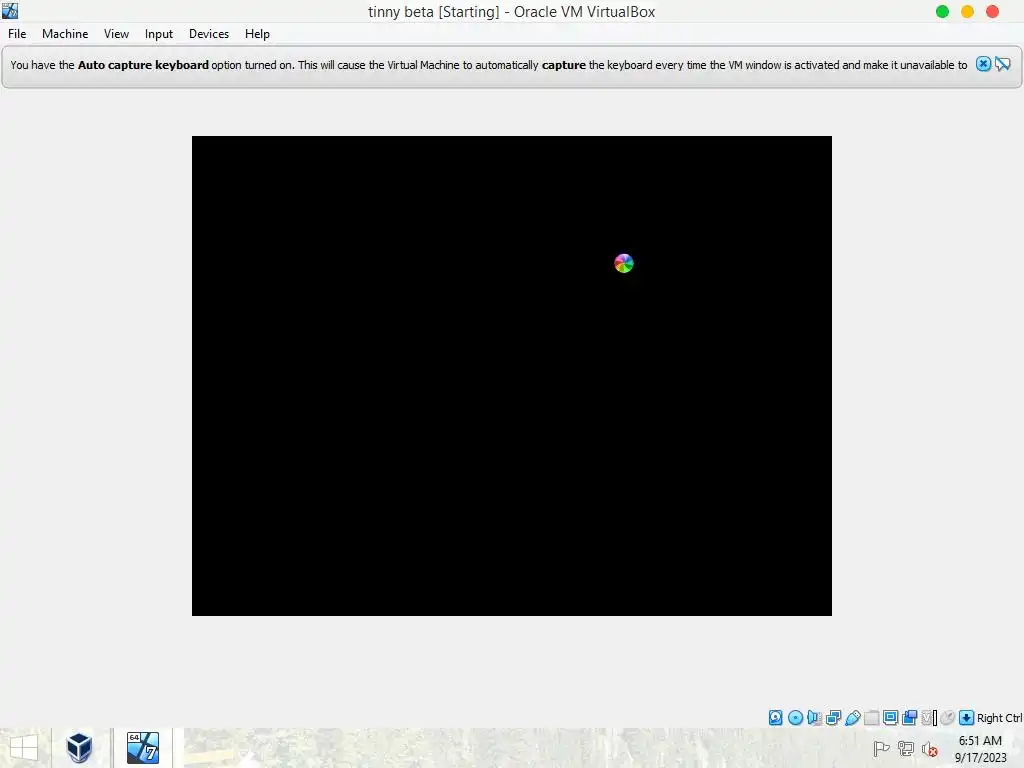Click the hard disk activity status icon
This screenshot has width=1024, height=768.
[x=775, y=718]
